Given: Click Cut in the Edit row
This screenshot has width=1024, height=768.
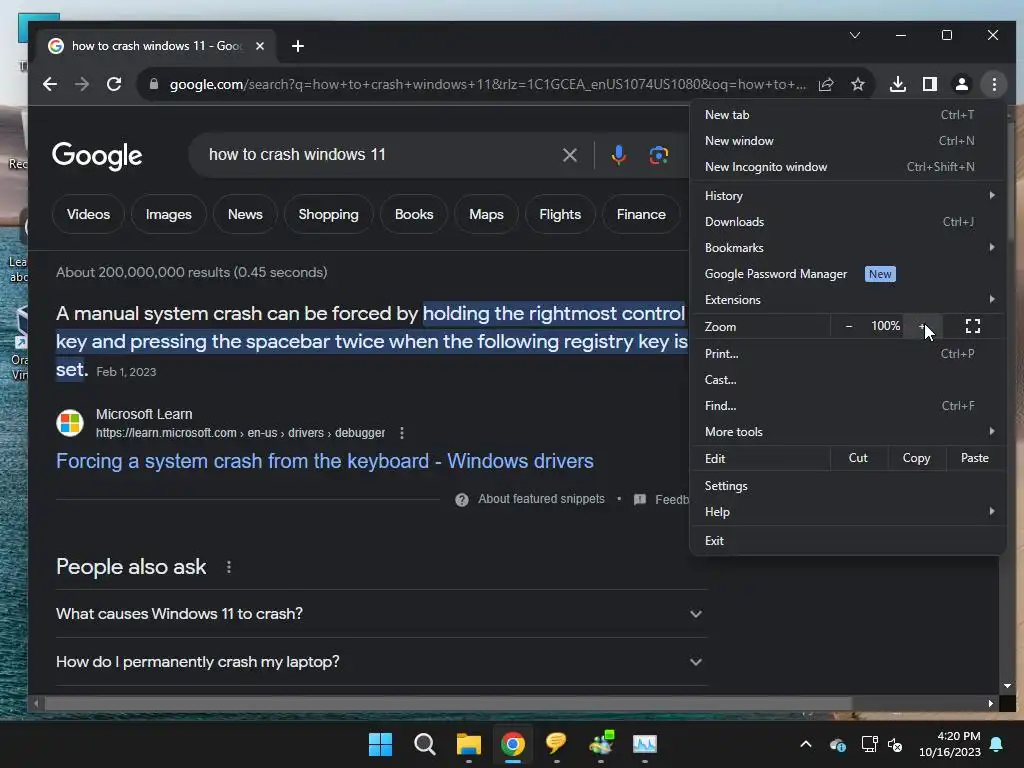Looking at the screenshot, I should (858, 458).
